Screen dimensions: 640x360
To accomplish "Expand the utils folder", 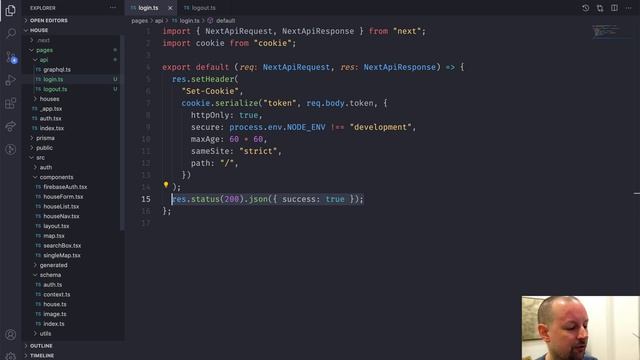I will [45, 334].
